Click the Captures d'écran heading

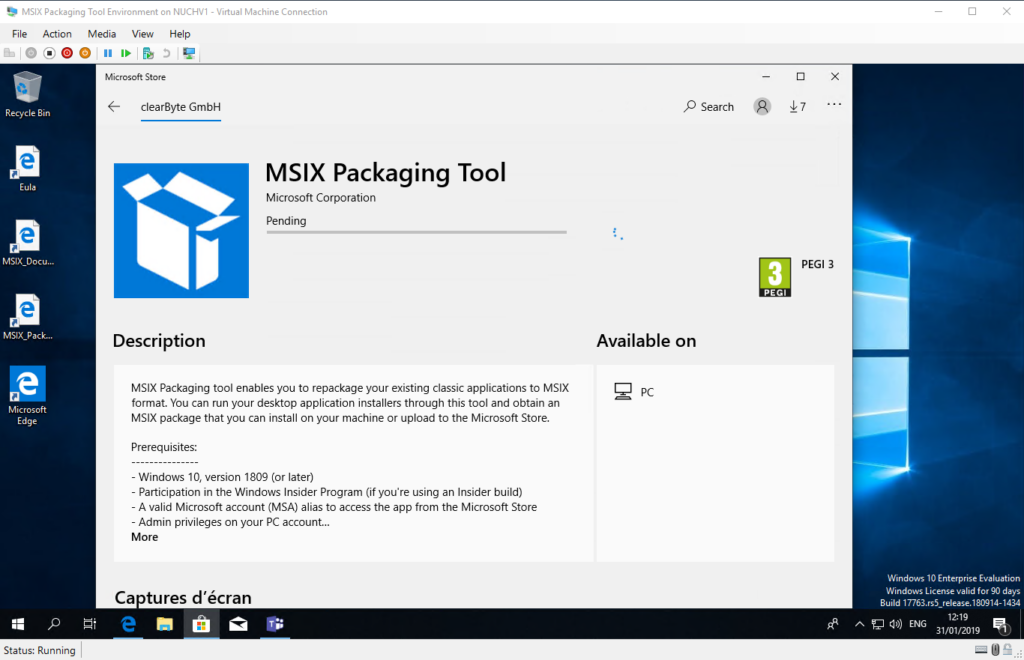(x=183, y=597)
